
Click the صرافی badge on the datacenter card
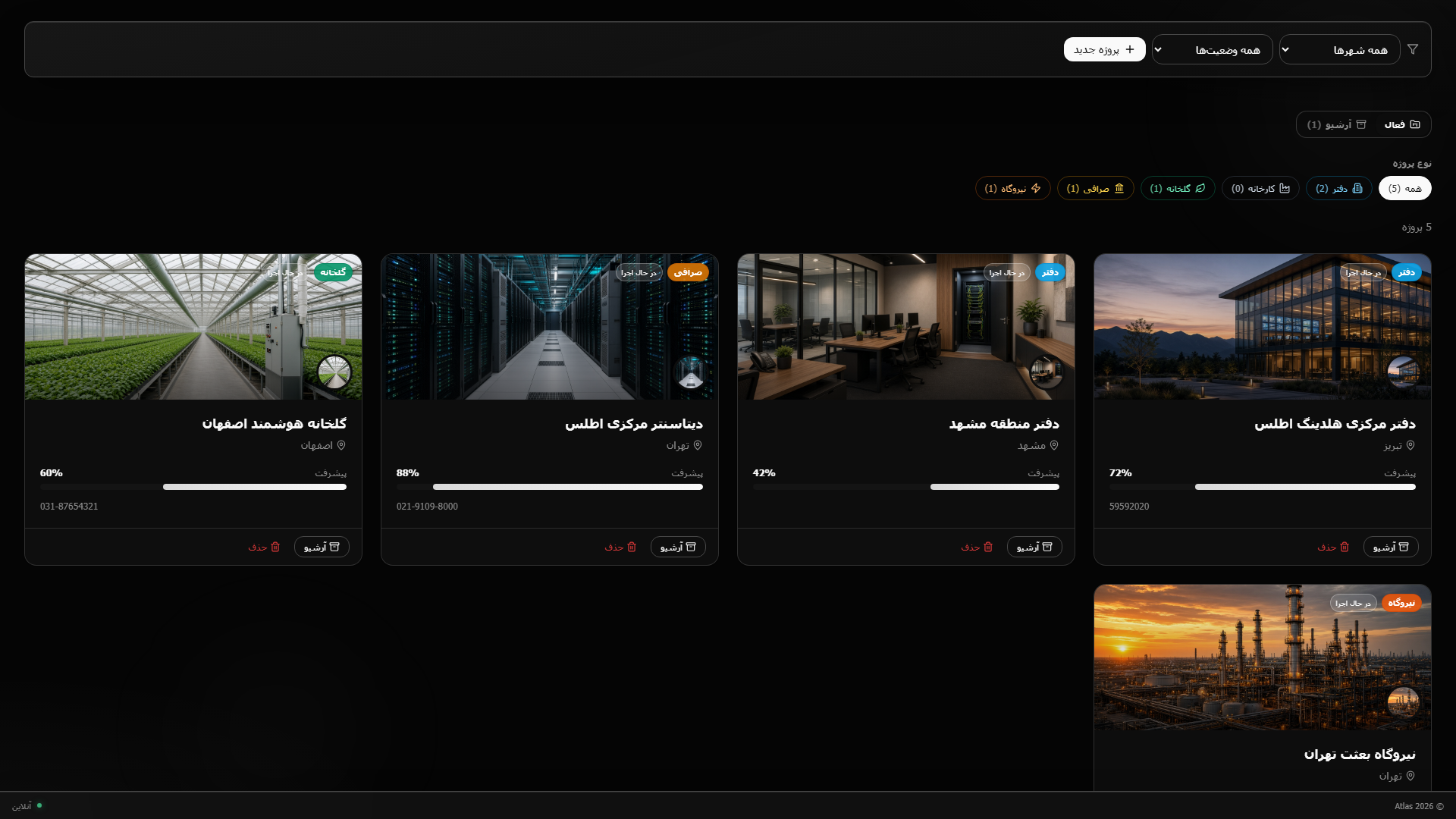pos(688,272)
